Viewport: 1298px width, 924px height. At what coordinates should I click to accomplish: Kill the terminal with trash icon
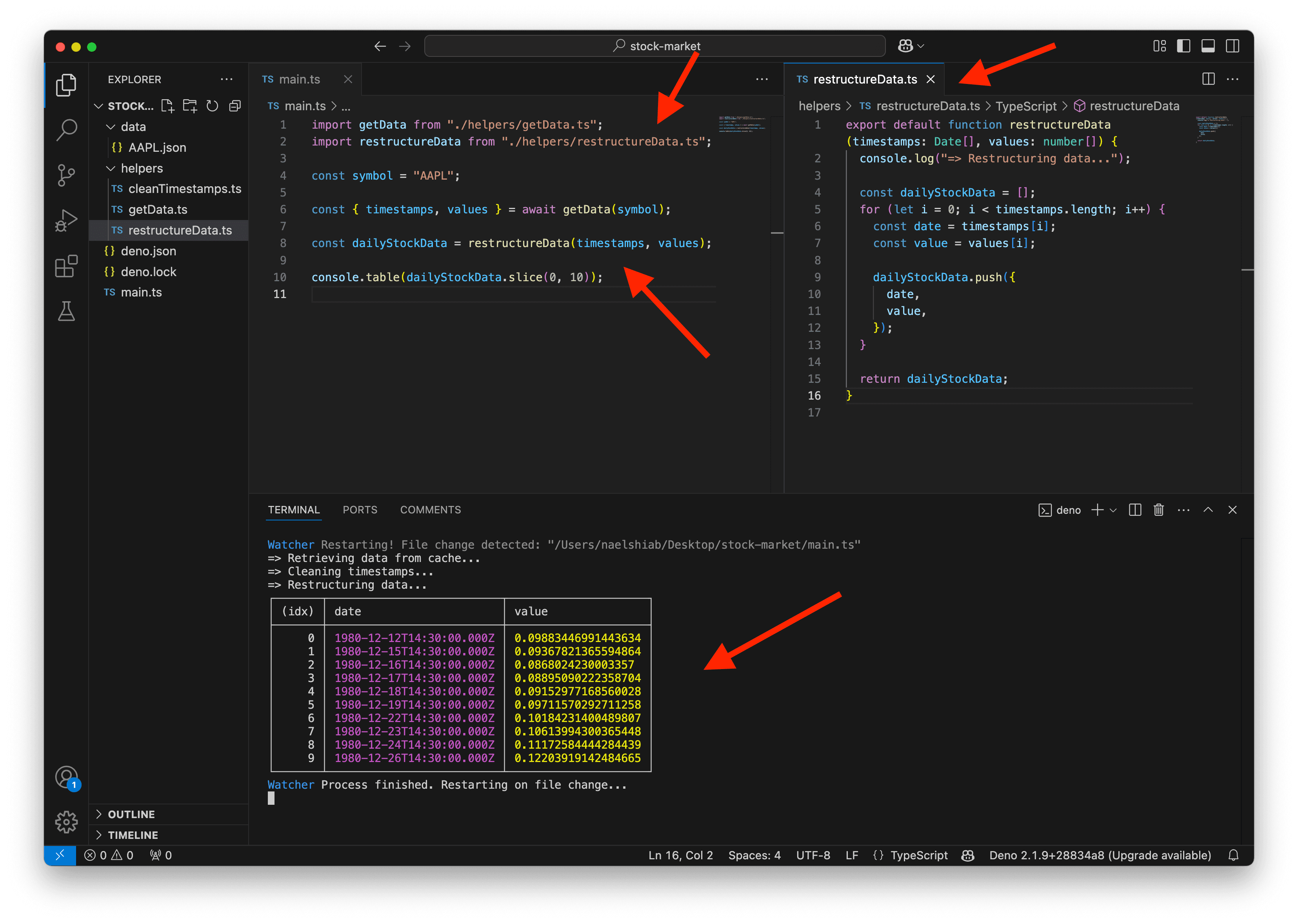1159,510
